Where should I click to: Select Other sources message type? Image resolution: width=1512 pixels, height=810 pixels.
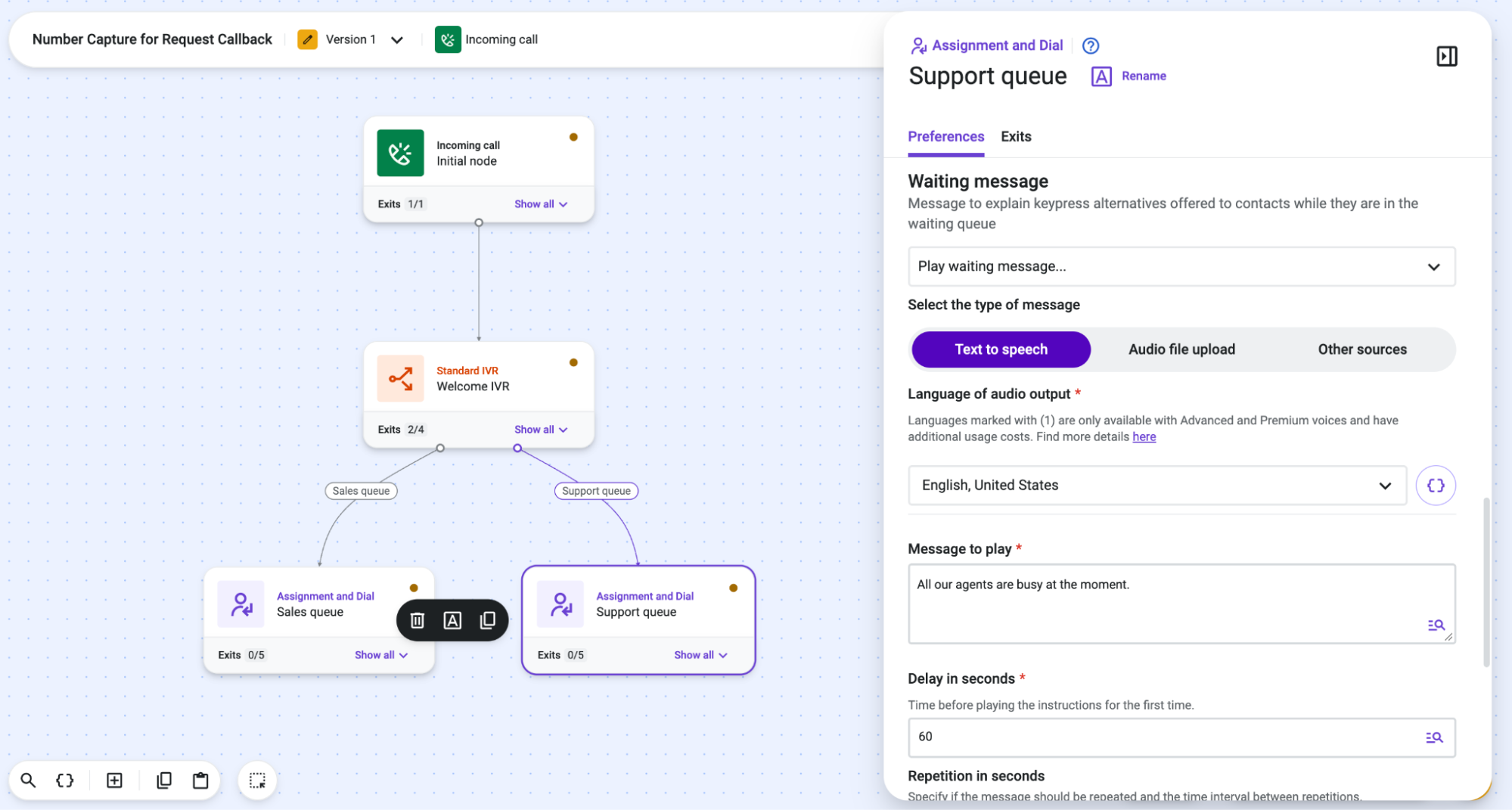coord(1362,349)
